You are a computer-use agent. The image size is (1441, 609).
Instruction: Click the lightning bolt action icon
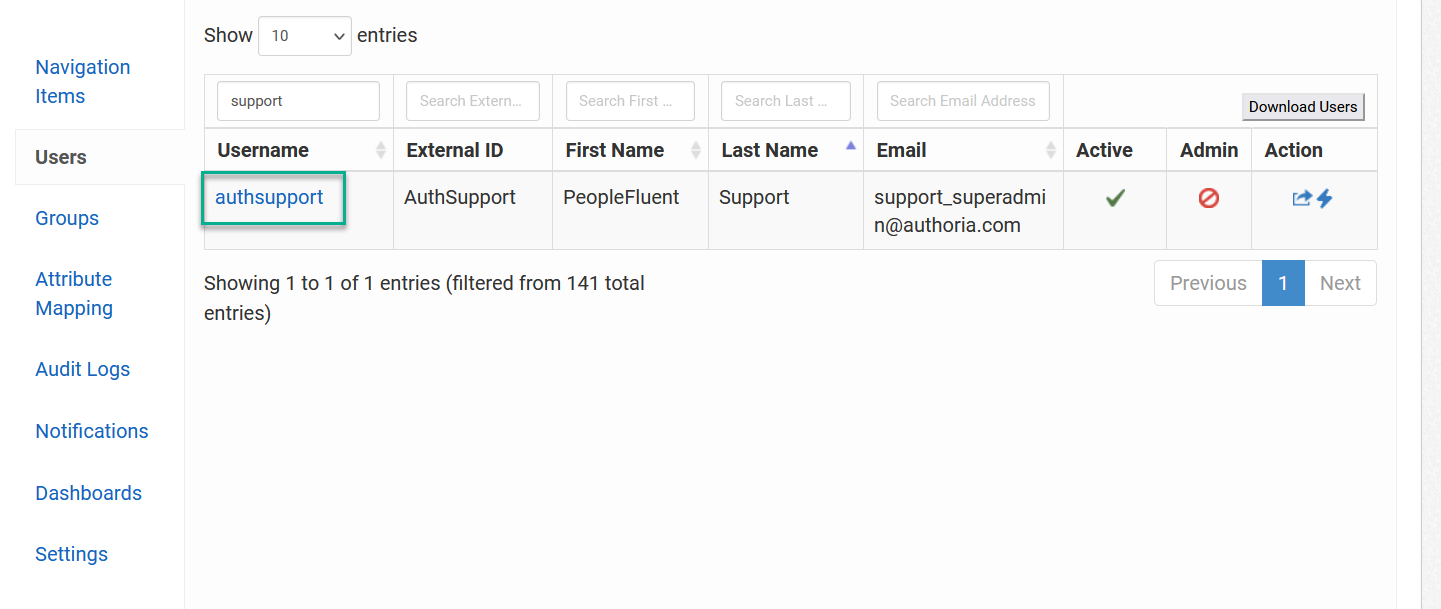tap(1325, 199)
